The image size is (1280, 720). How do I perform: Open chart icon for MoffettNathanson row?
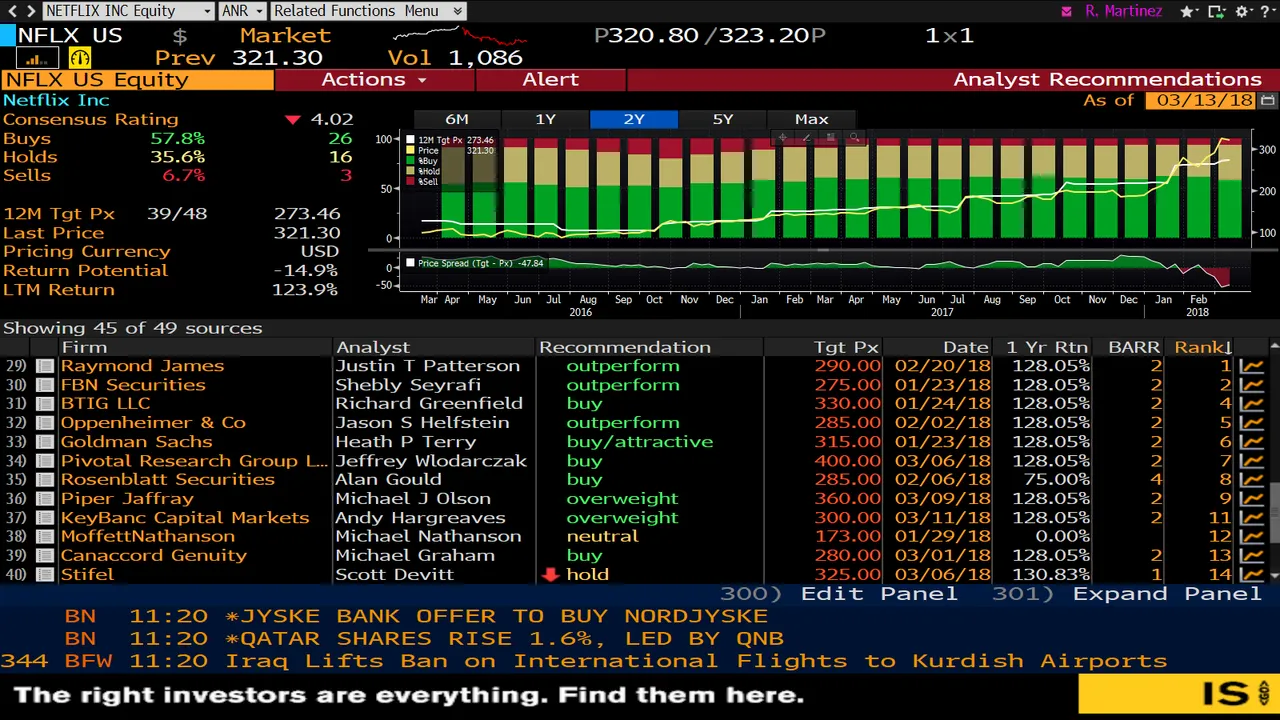tap(1250, 537)
